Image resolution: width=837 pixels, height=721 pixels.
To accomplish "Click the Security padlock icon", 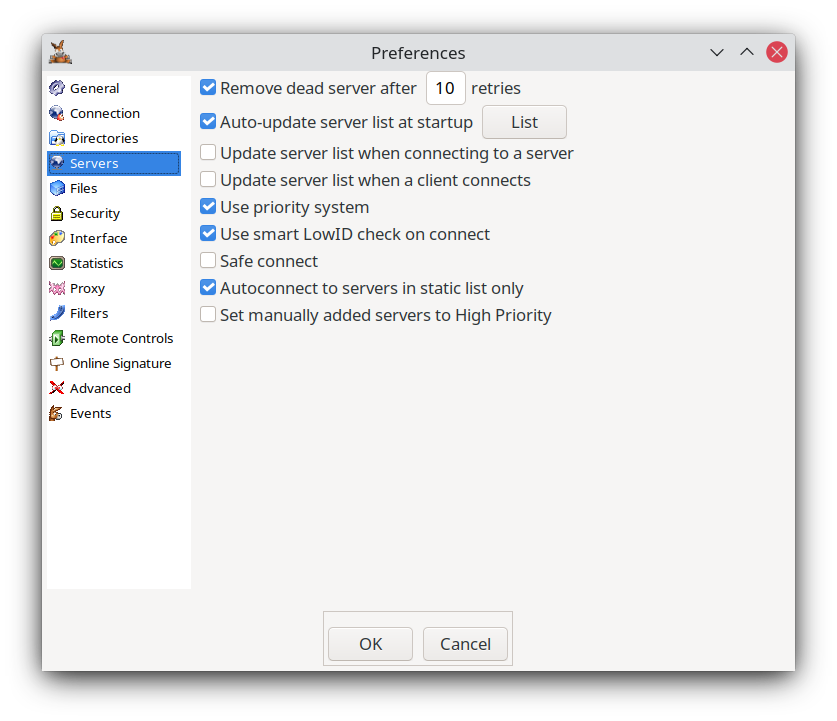I will coord(57,213).
